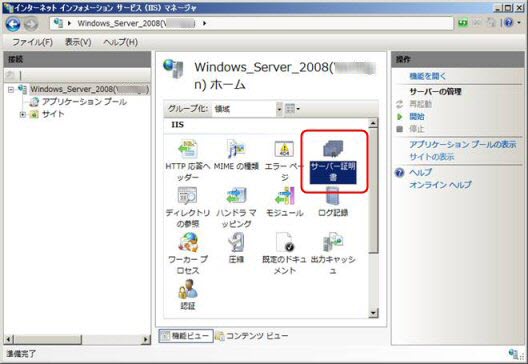Switch to コンテンツ ビュー tab
The image size is (528, 364).
(x=252, y=336)
